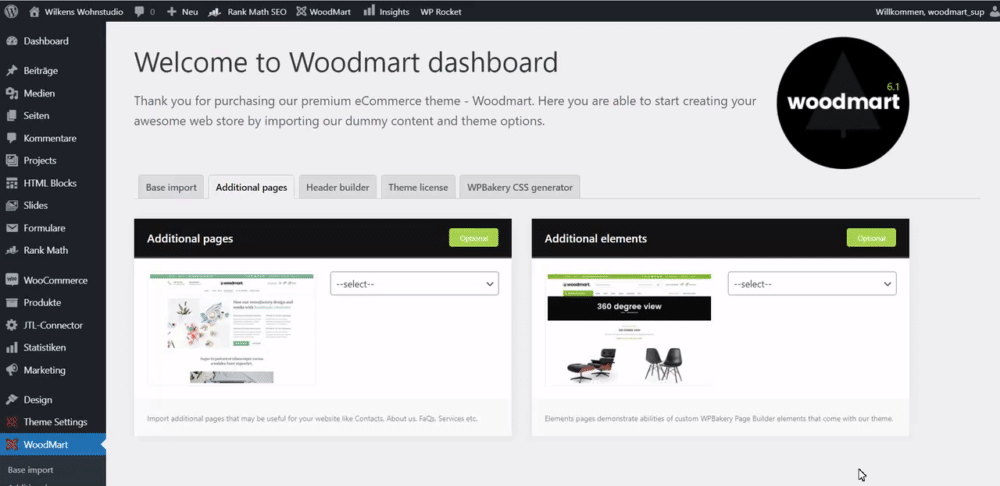Click the Neu plus icon
Viewport: 1000px width, 486px height.
(172, 11)
